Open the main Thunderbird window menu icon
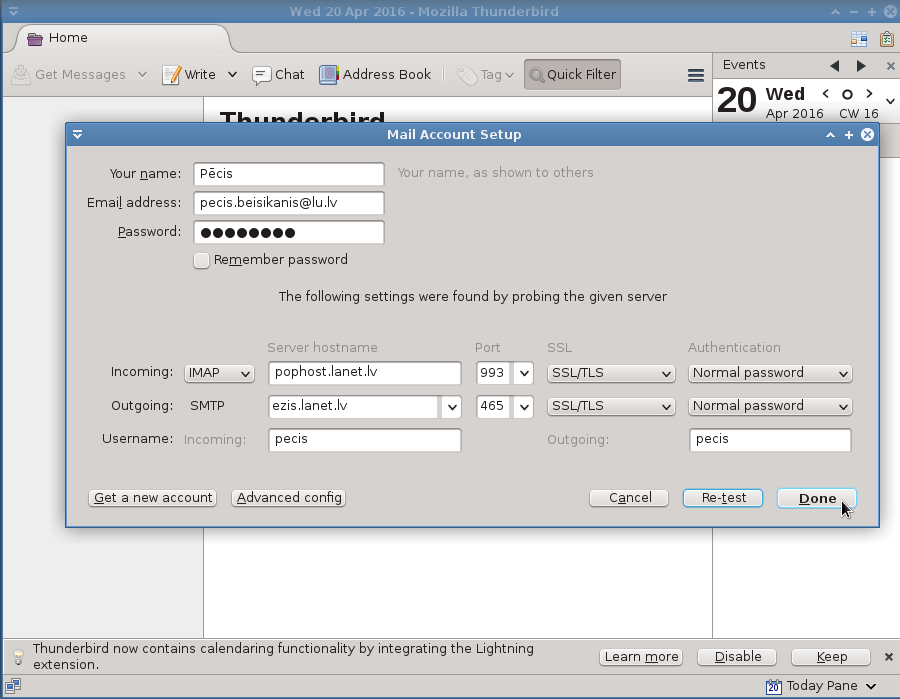The height and width of the screenshot is (699, 900). 13,11
